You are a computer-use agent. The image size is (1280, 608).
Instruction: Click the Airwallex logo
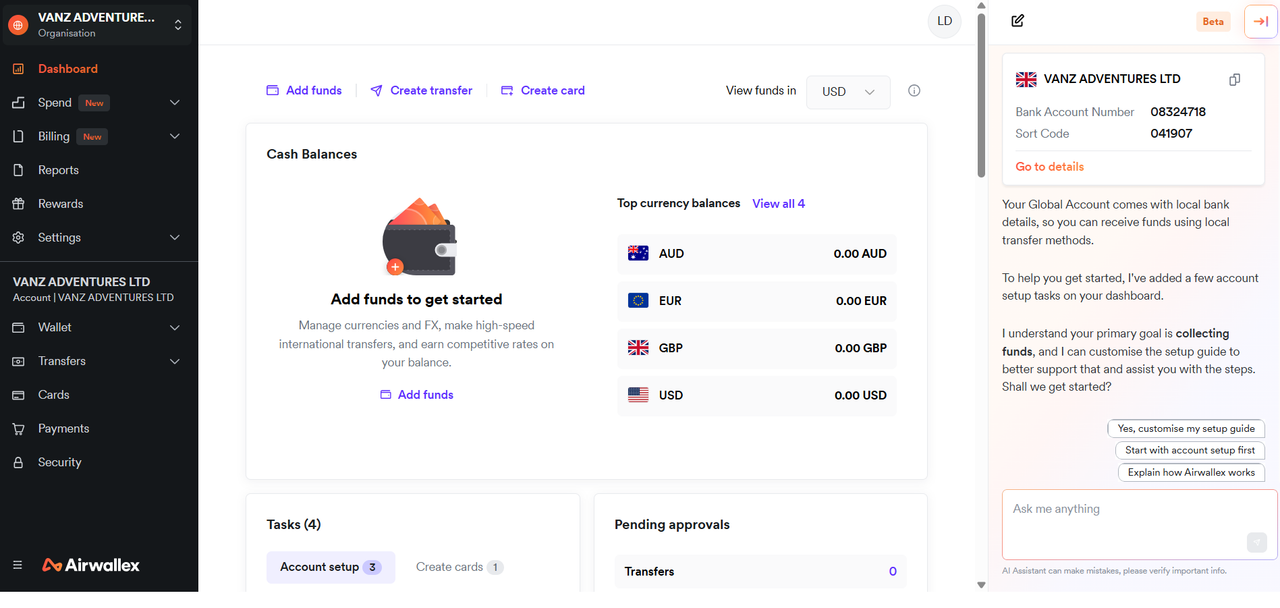[x=91, y=565]
